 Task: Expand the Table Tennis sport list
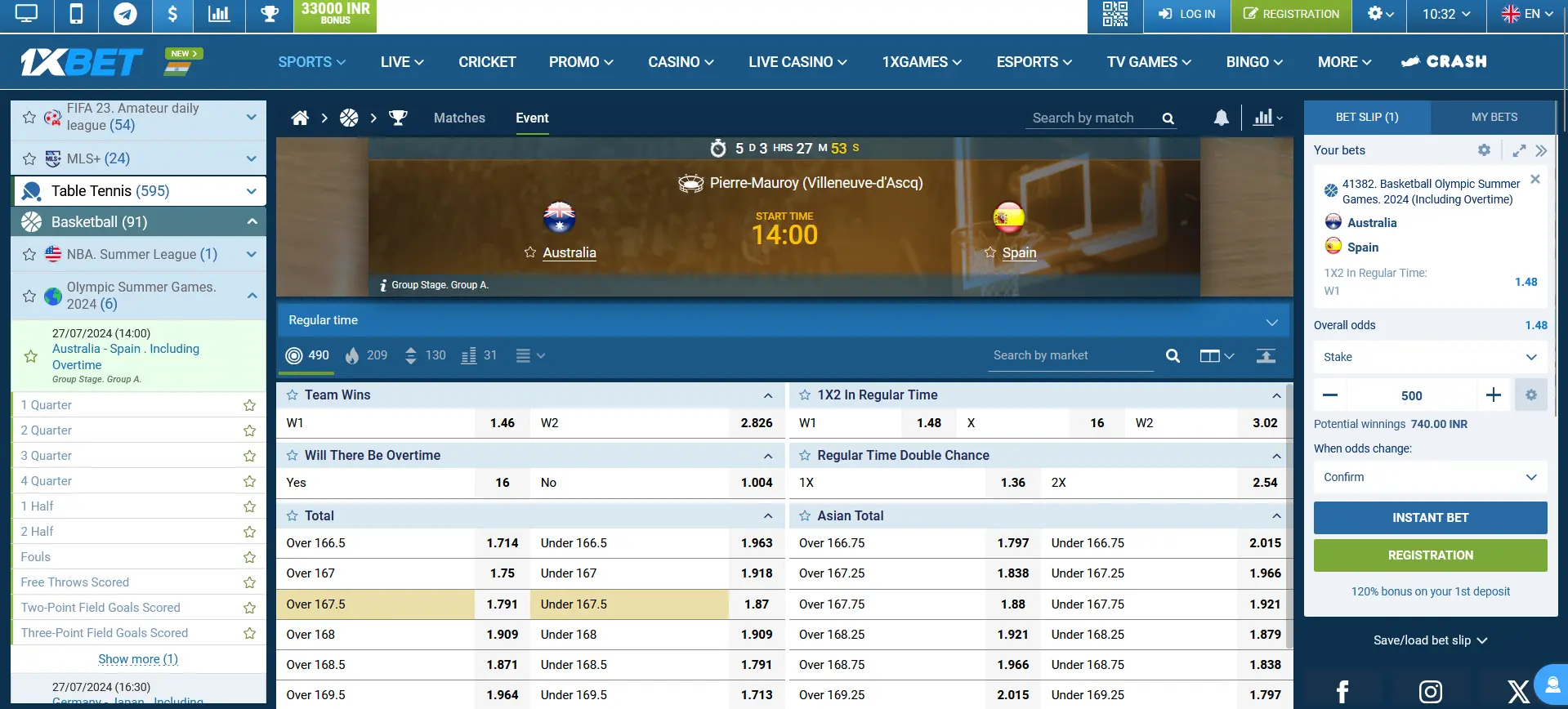[251, 191]
